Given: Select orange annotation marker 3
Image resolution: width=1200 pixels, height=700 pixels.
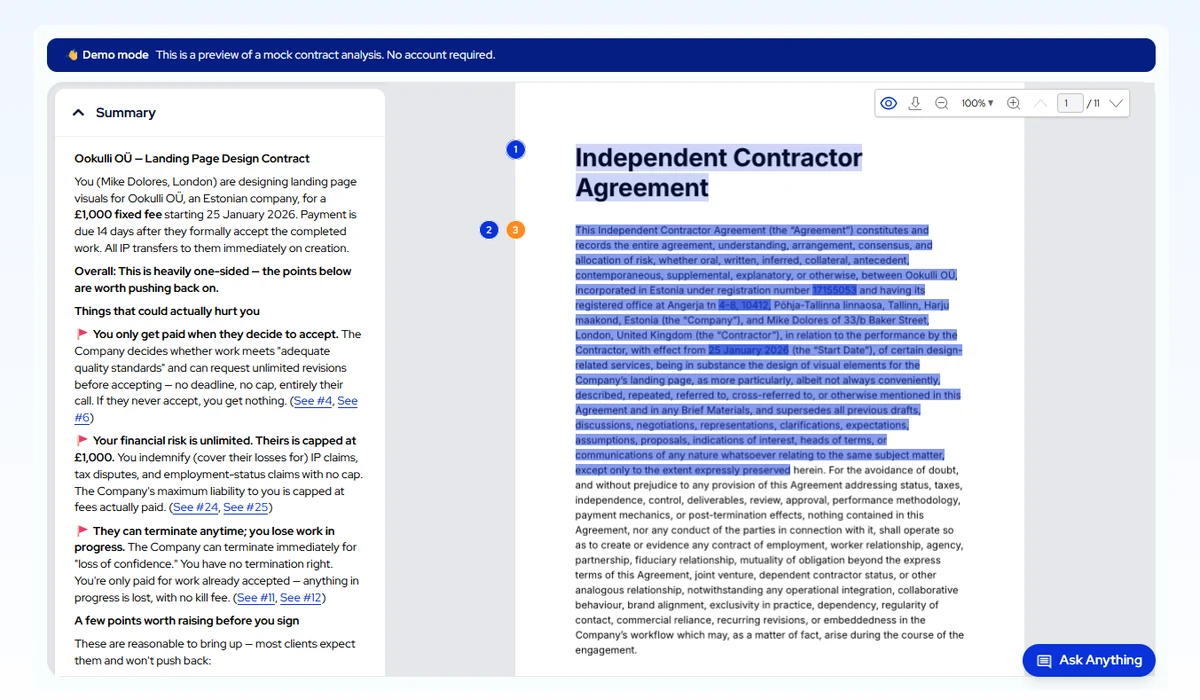Looking at the screenshot, I should coord(515,230).
